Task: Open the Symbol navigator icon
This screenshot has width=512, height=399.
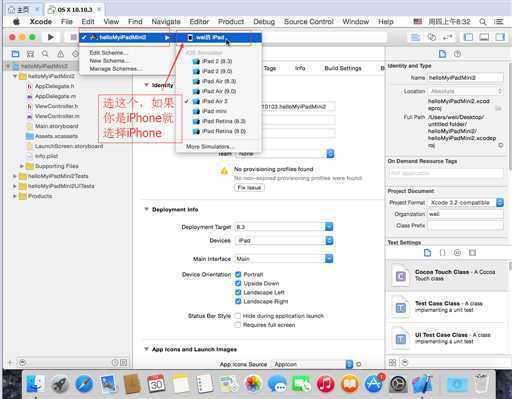Action: (x=30, y=54)
